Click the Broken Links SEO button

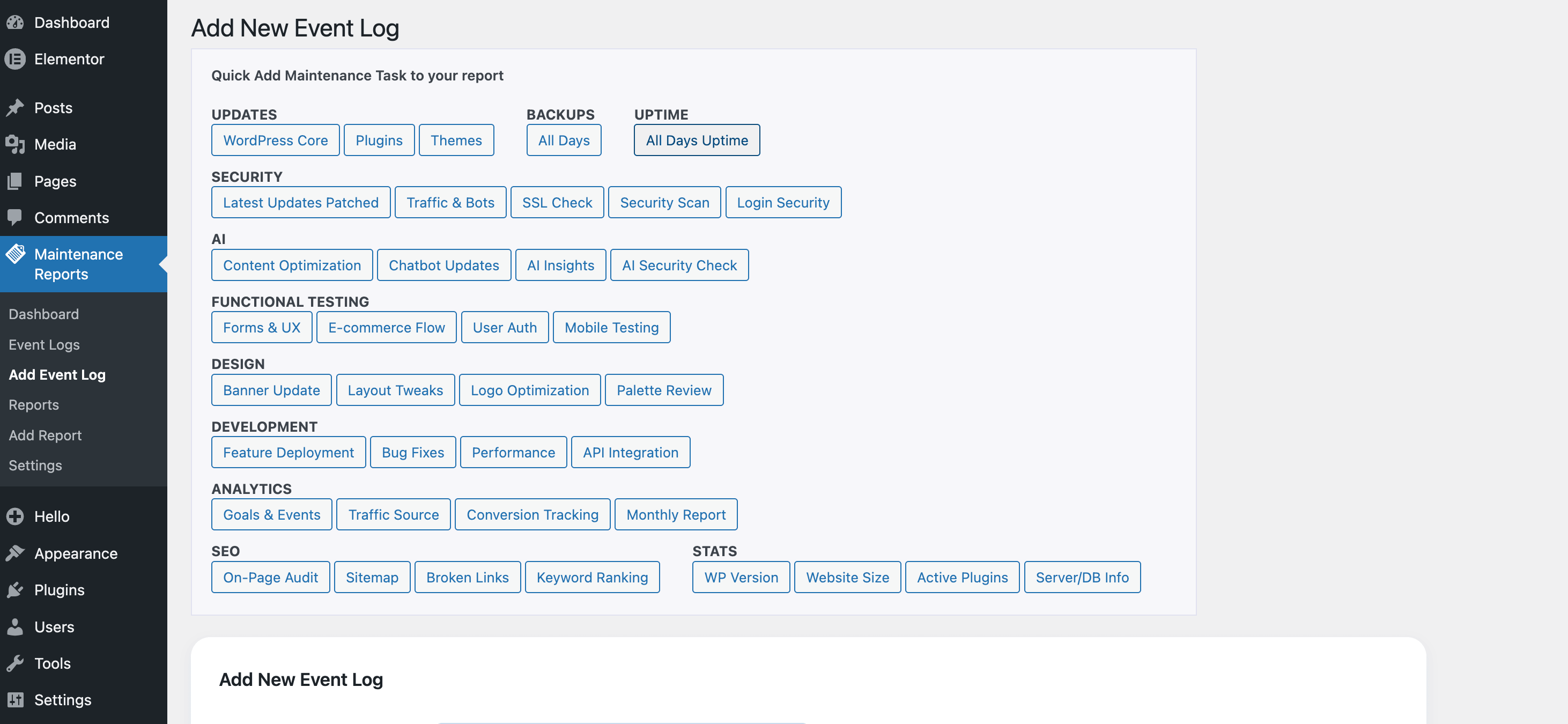pos(467,577)
